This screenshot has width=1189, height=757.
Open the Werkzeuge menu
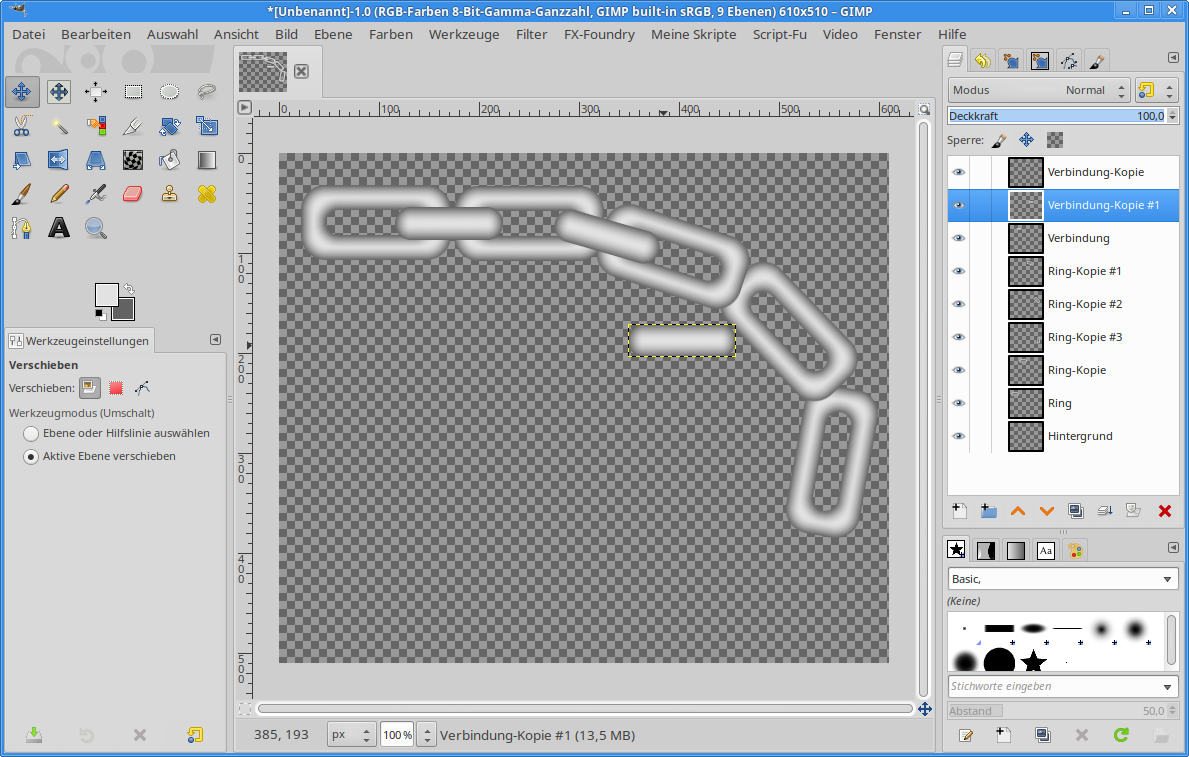(464, 34)
